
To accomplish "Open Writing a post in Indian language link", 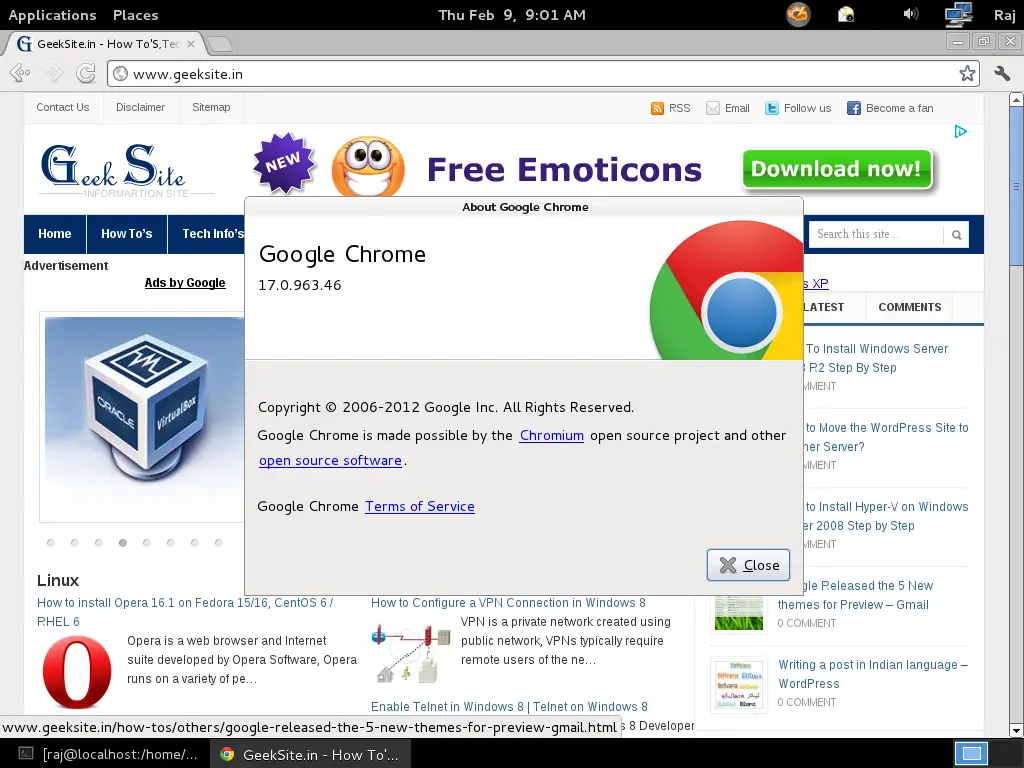I will pyautogui.click(x=872, y=674).
